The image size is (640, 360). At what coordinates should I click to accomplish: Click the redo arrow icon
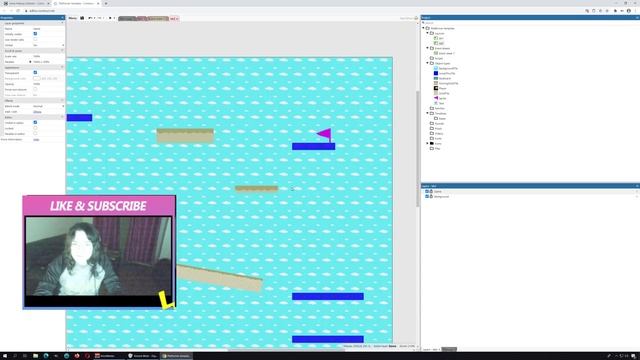(100, 18)
